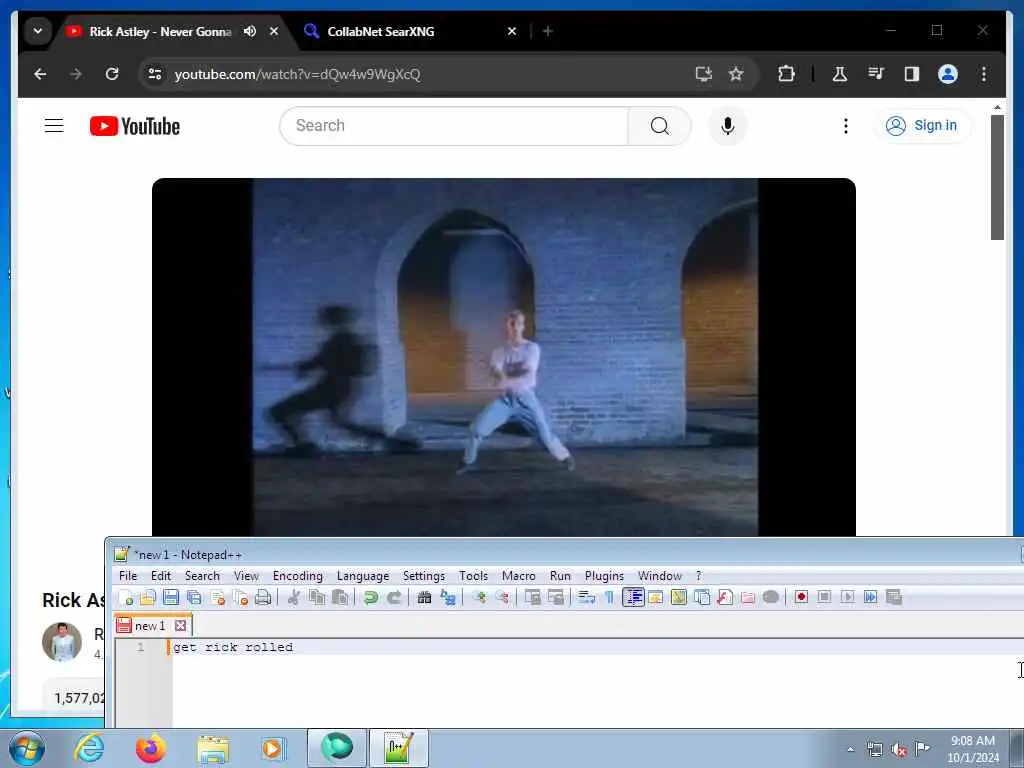Open a new Chrome tab with plus button
This screenshot has width=1024, height=768.
(548, 31)
